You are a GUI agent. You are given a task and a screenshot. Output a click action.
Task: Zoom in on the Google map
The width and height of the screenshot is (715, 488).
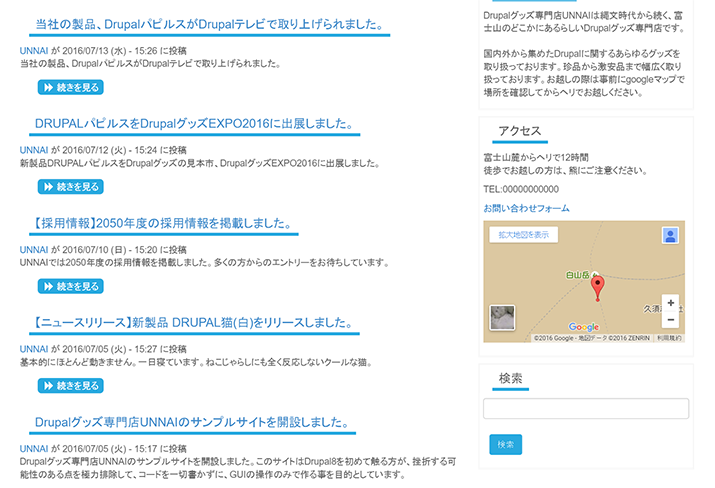[x=670, y=302]
